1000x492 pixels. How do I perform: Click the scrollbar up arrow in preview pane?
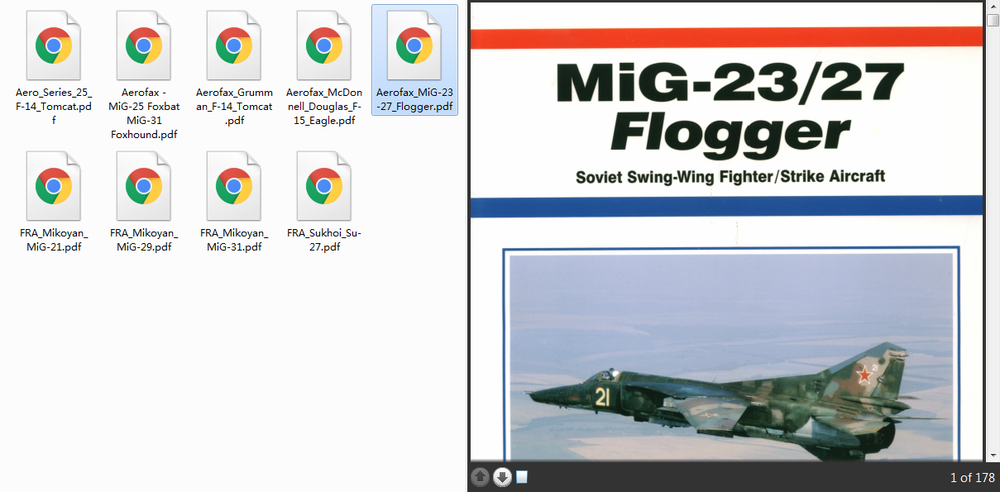tap(994, 6)
